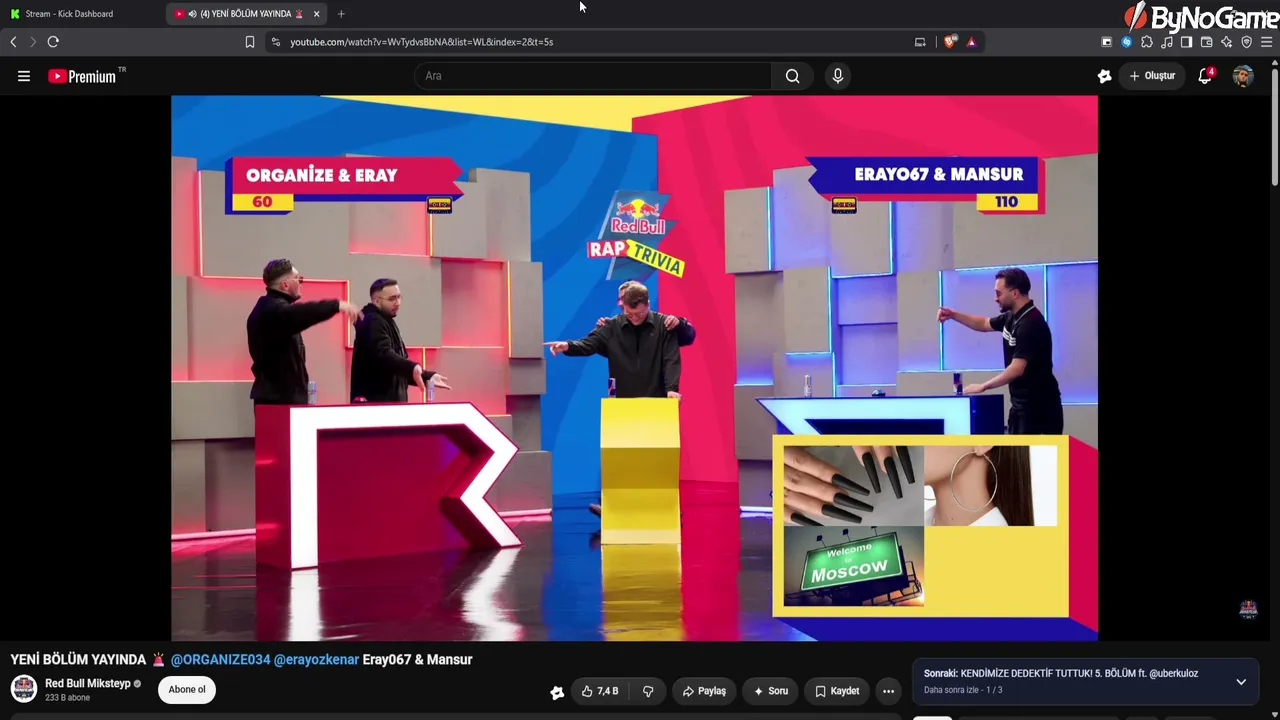
Task: Open the @erayozkenar channel link
Action: click(x=316, y=660)
